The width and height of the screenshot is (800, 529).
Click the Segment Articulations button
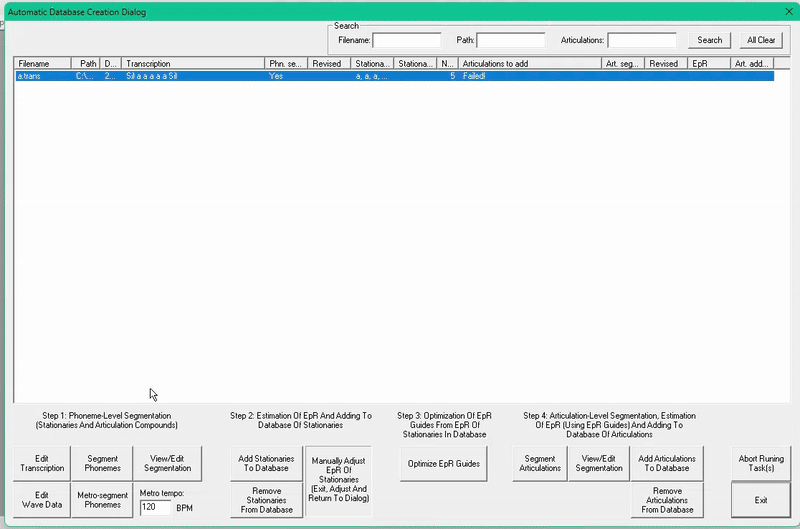540,463
